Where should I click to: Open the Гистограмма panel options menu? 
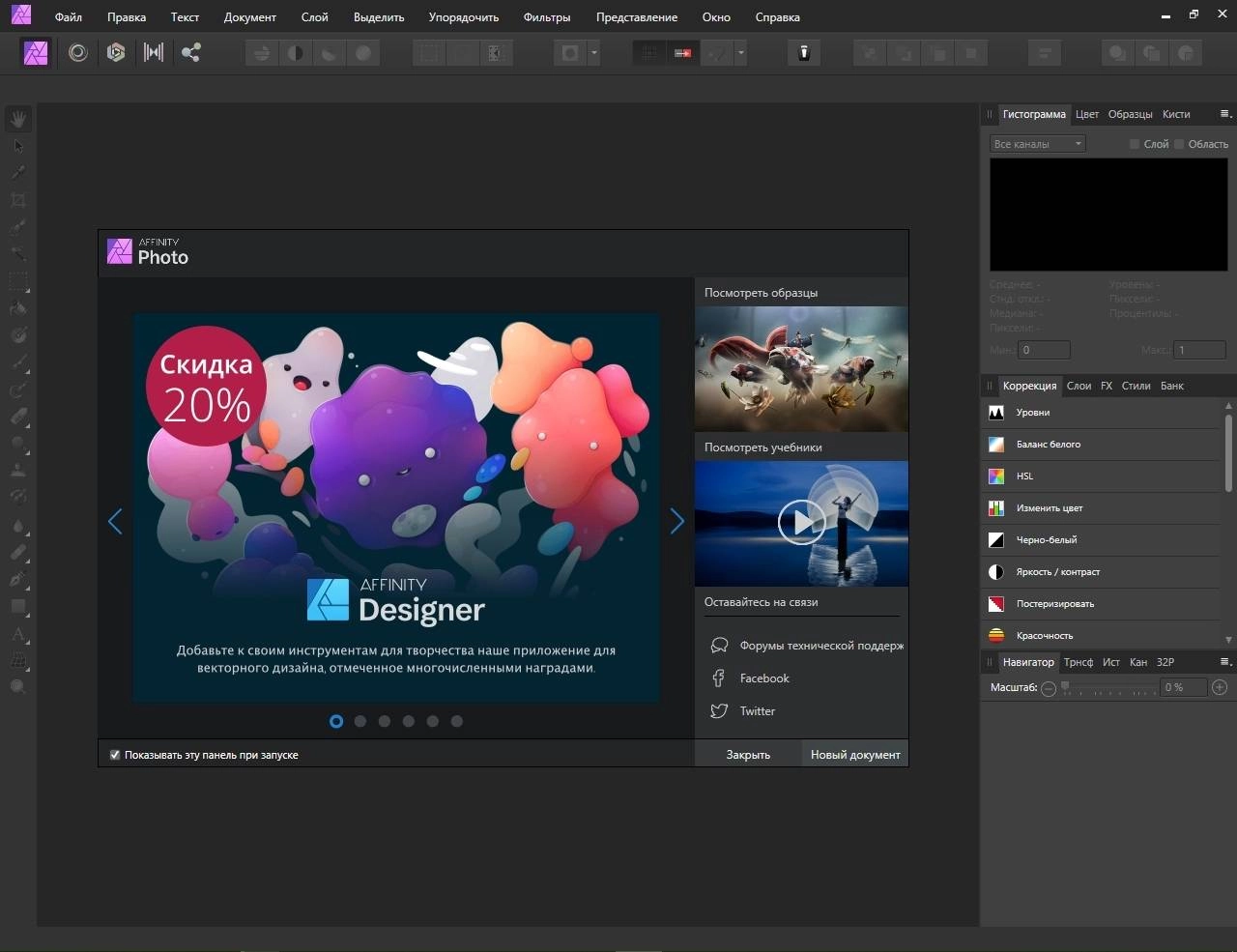(1225, 114)
